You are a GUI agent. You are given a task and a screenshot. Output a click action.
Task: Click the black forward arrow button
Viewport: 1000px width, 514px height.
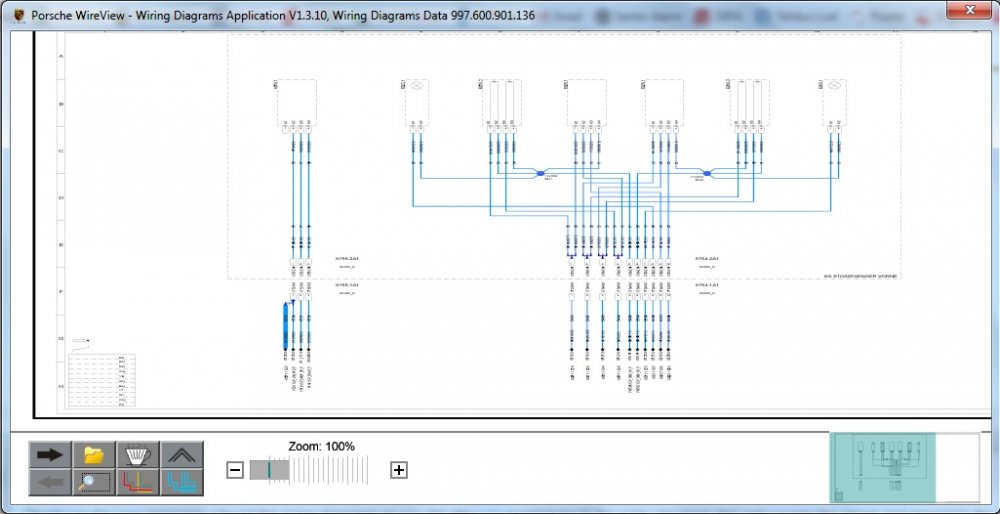(50, 455)
